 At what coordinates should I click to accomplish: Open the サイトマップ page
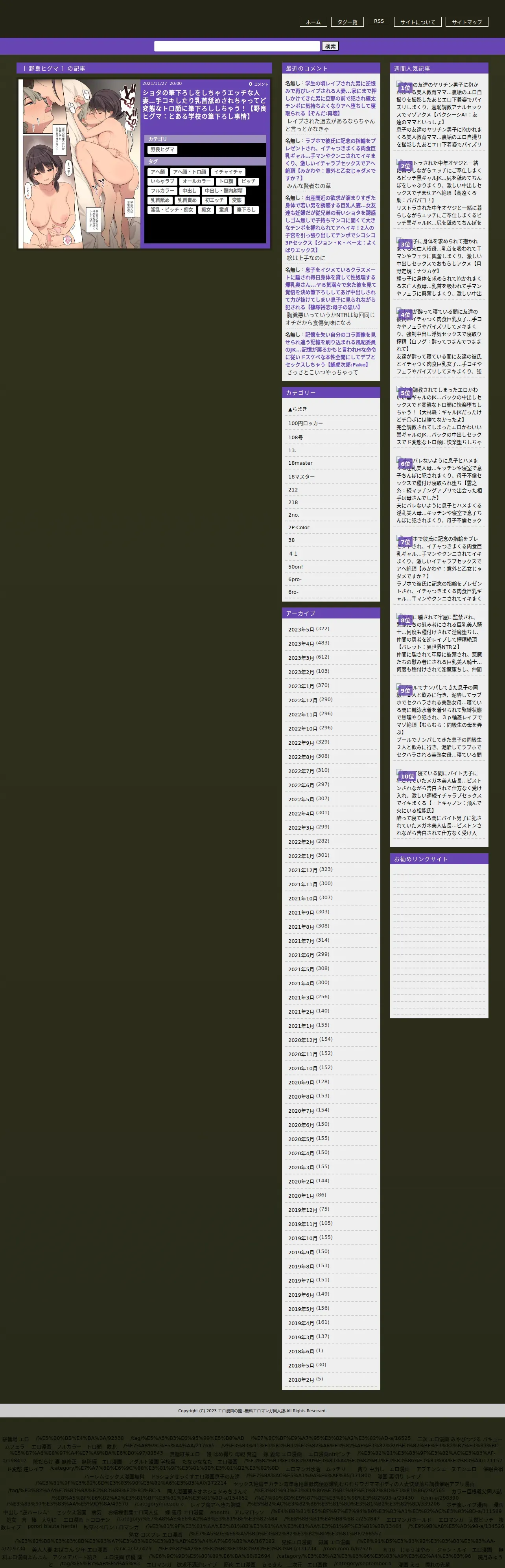tap(467, 22)
